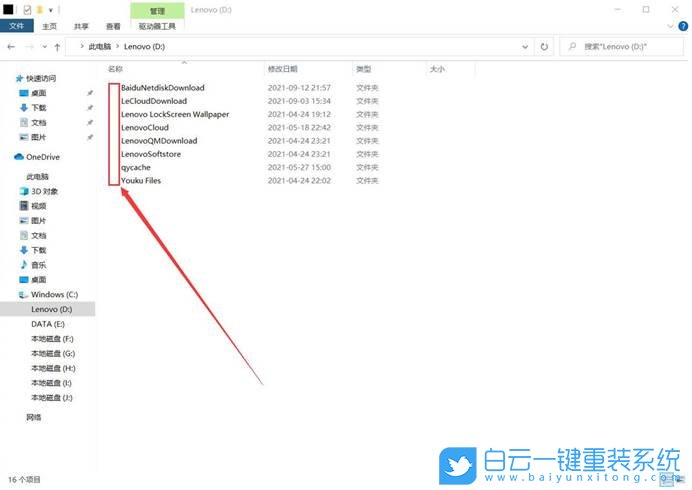Screen dimensions: 692x490
Task: Click 此电脑 in the address breadcrumb
Action: coord(100,46)
